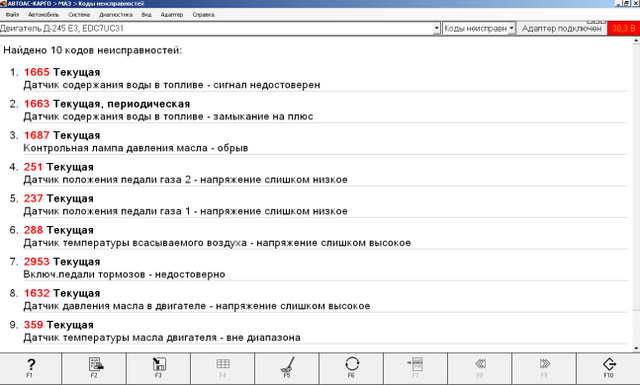Viewport: 640px width, 385px height.
Task: Click scrollbar up arrow of fault list
Action: pyautogui.click(x=636, y=41)
